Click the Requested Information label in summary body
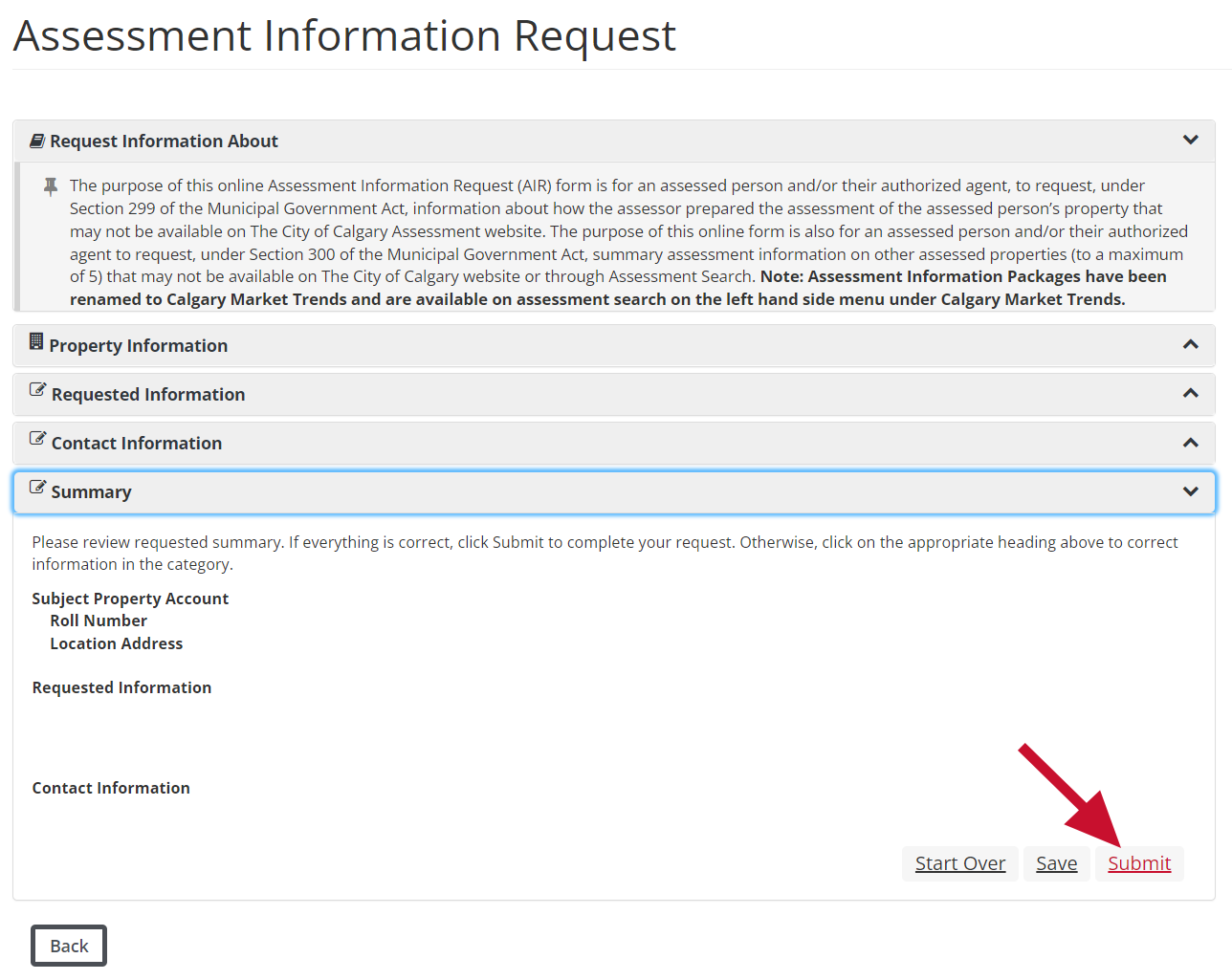Screen dimensions: 1232x980 pyautogui.click(x=121, y=687)
